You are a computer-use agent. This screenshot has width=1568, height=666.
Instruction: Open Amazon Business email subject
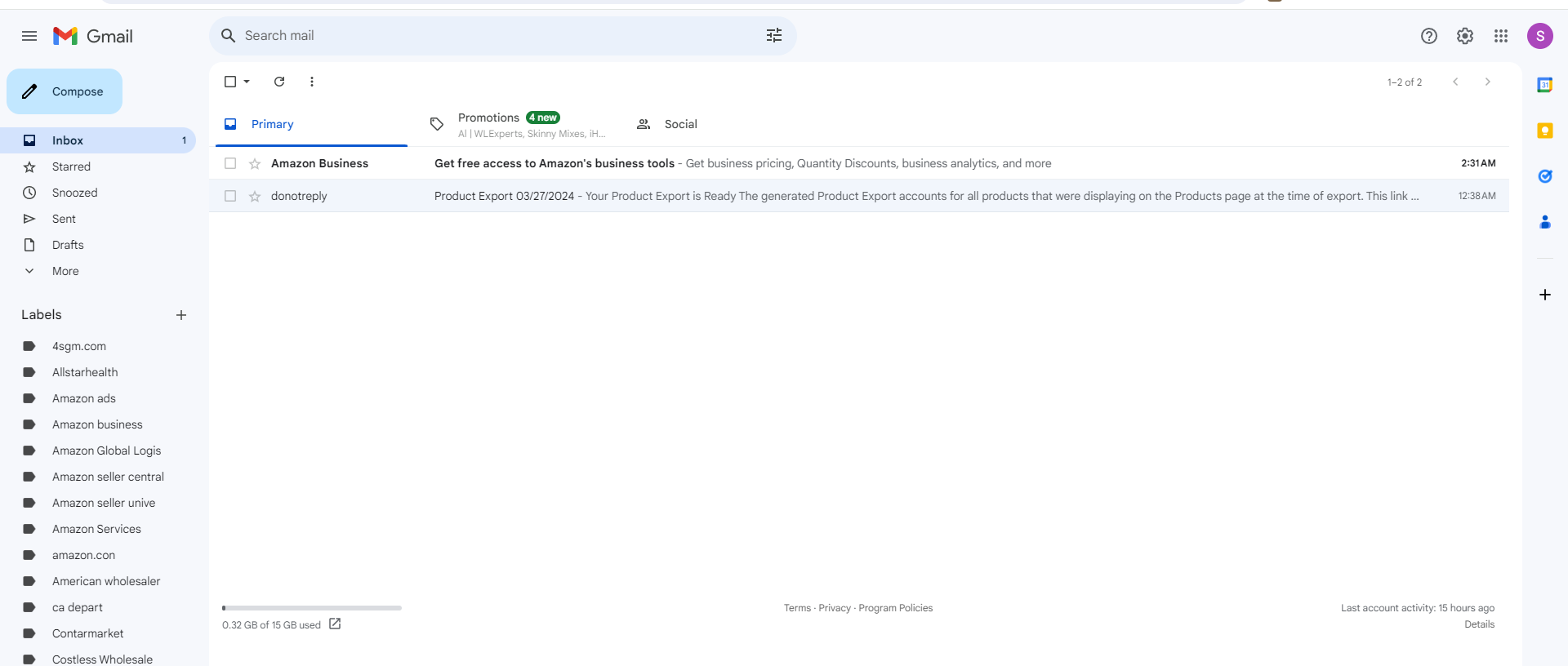[555, 163]
